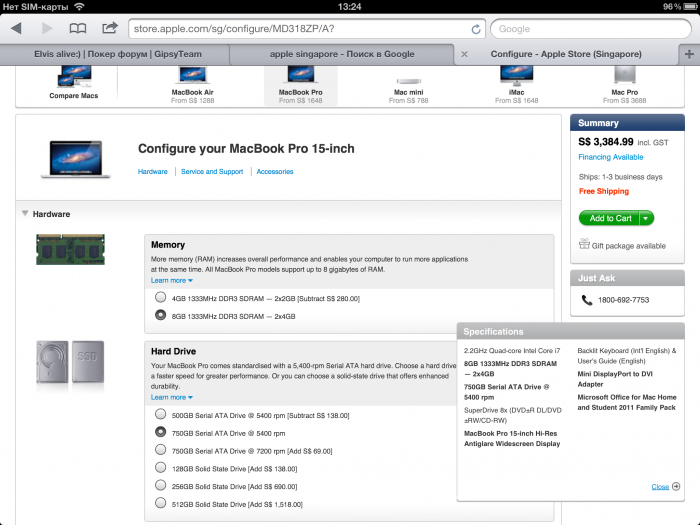Tap the Specifications panel header
Viewport: 700px width, 525px height.
coord(571,331)
